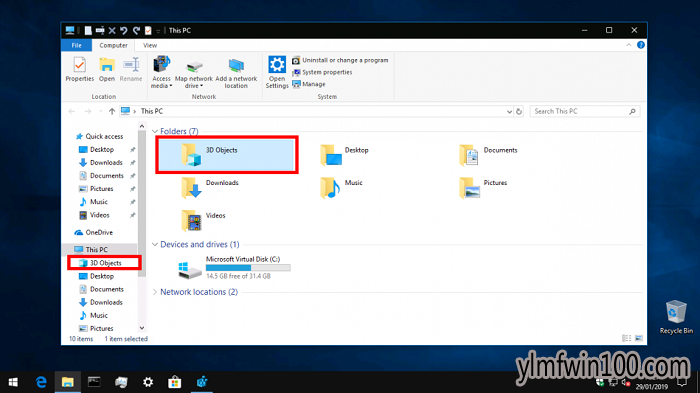Select the 3D Objects folder
The height and width of the screenshot is (393, 700).
click(x=226, y=155)
